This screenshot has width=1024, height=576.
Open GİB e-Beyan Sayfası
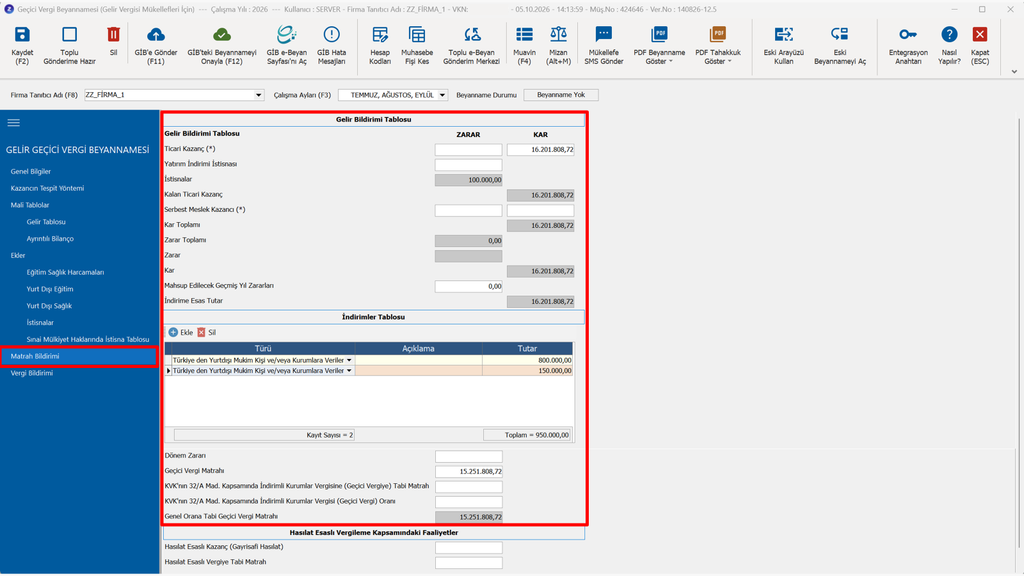pos(287,44)
